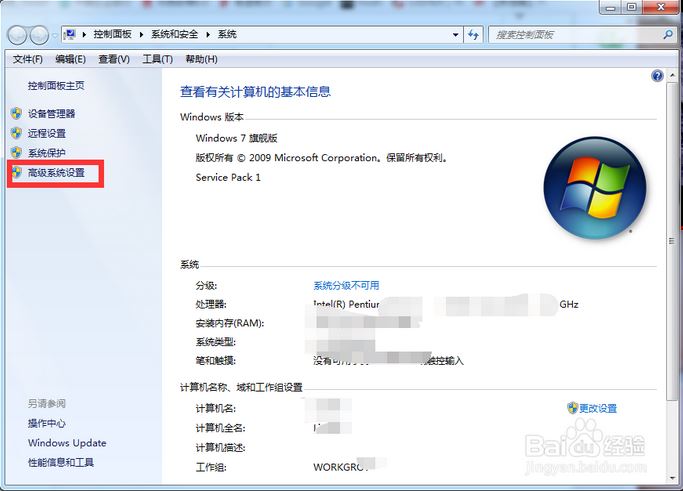
Task: Click the heading 查看有关计算机的基本信息
Action: [255, 91]
